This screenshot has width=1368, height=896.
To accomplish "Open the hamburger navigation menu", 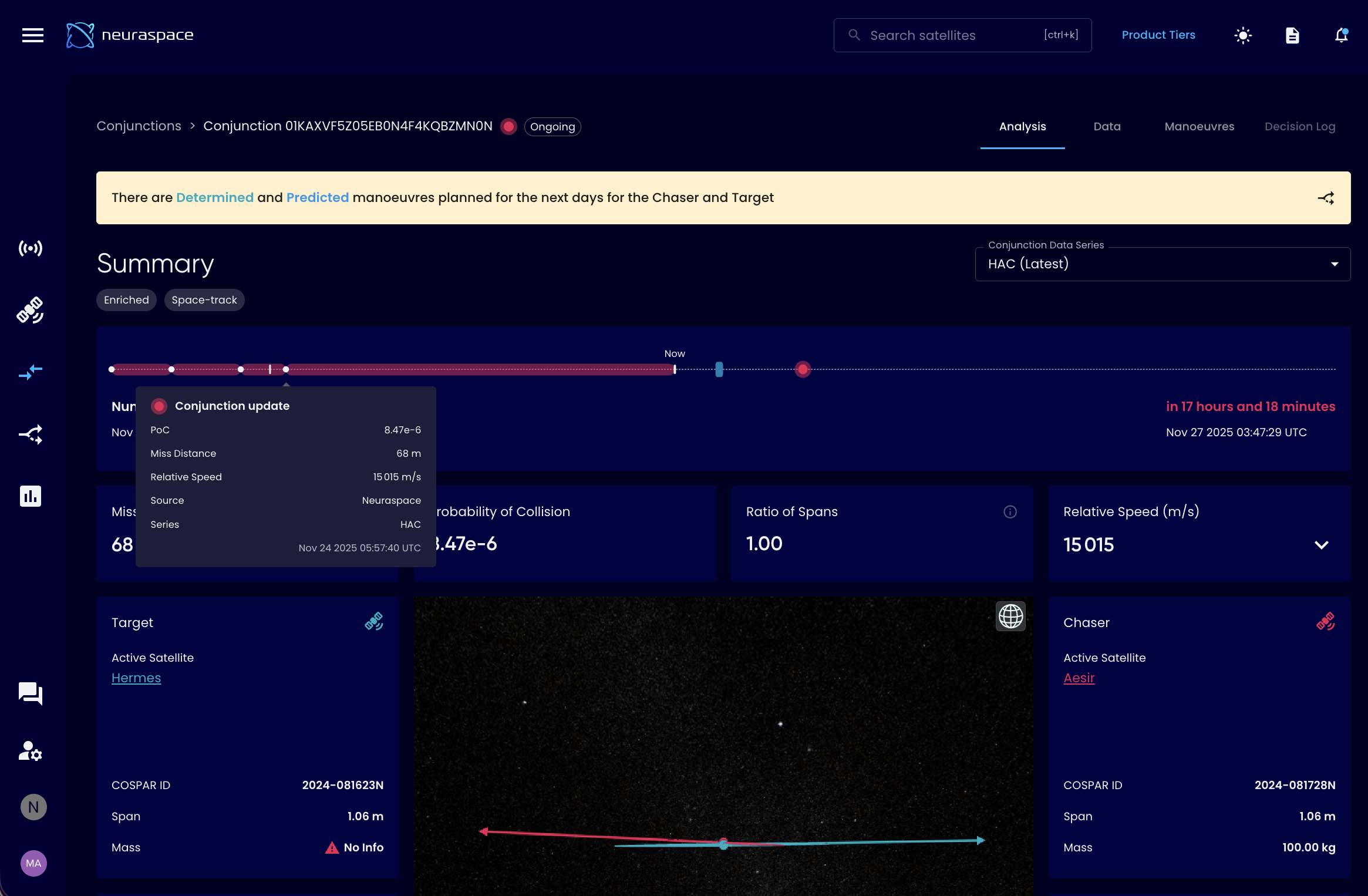I will tap(33, 35).
